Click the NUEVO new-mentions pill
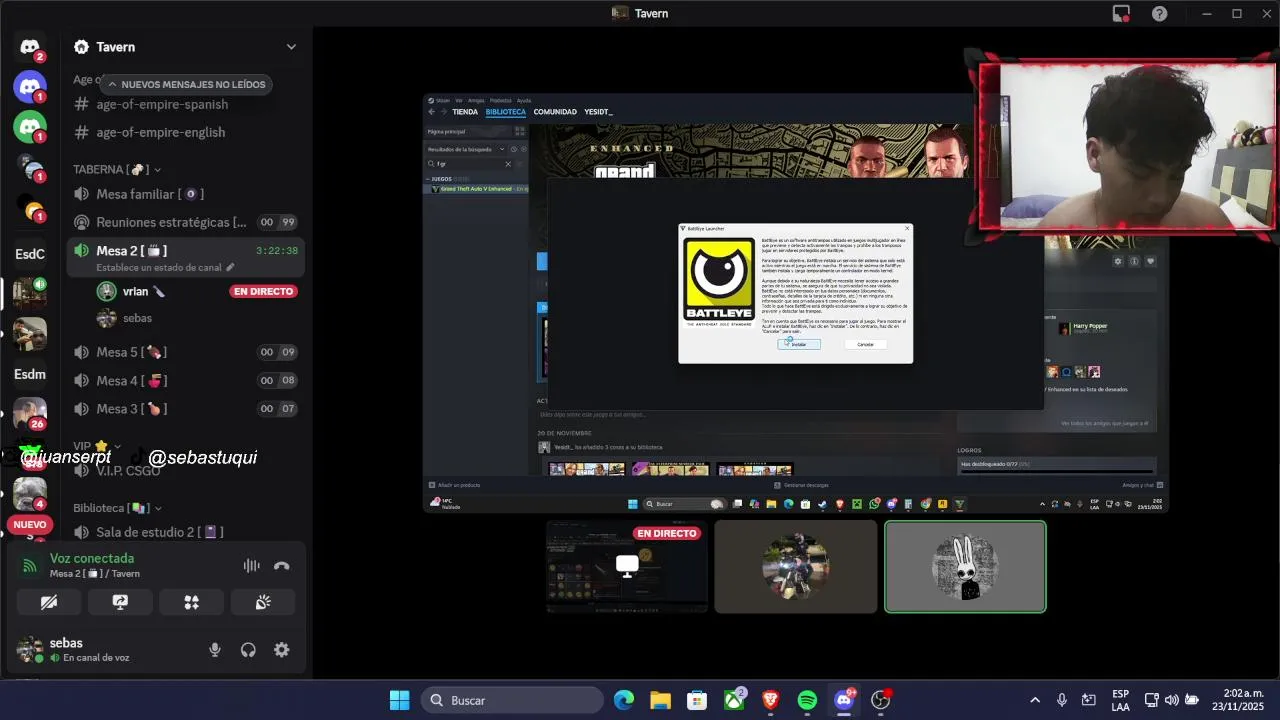This screenshot has height=720, width=1280. (30, 524)
